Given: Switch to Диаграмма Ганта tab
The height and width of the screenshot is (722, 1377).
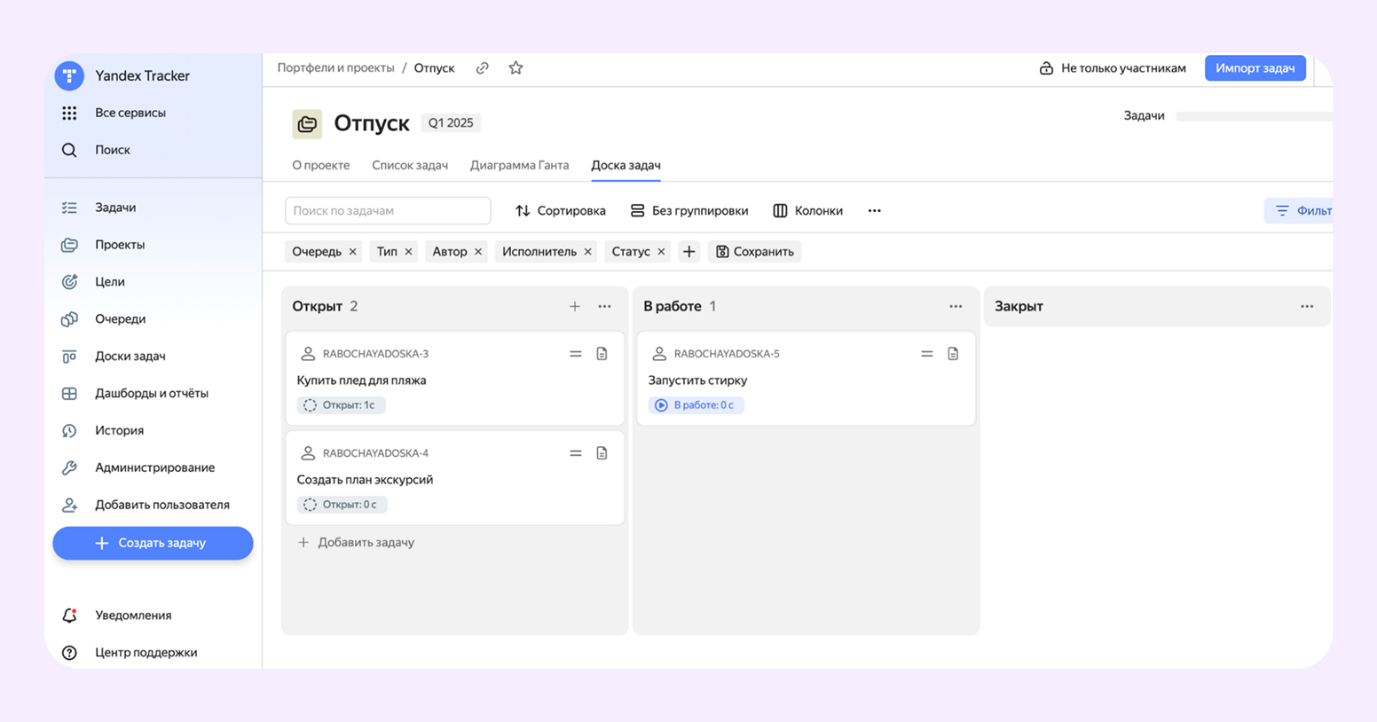Looking at the screenshot, I should [x=519, y=165].
